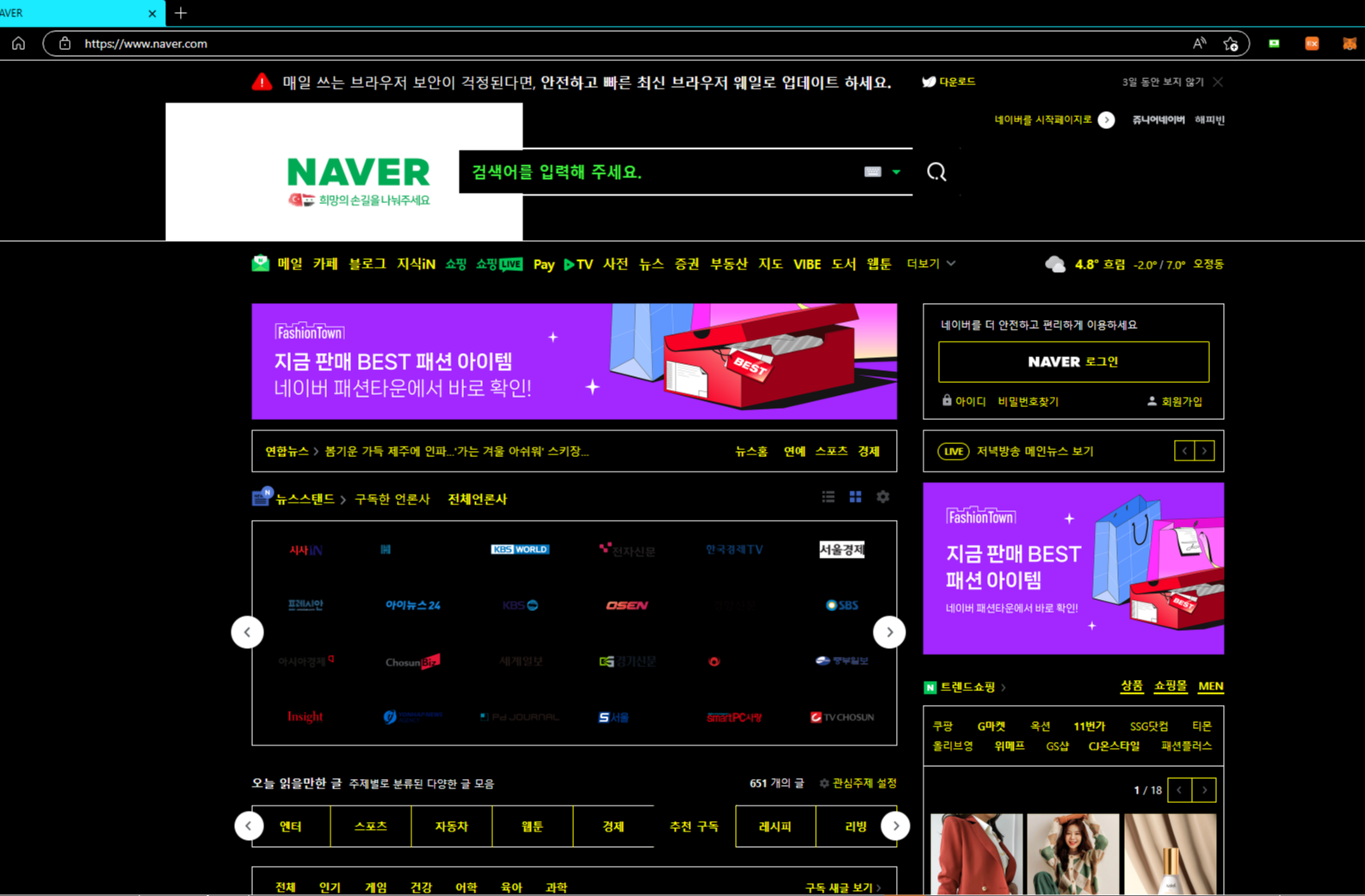1365x896 pixels.
Task: Close the current Naver browser tab
Action: pyautogui.click(x=152, y=14)
